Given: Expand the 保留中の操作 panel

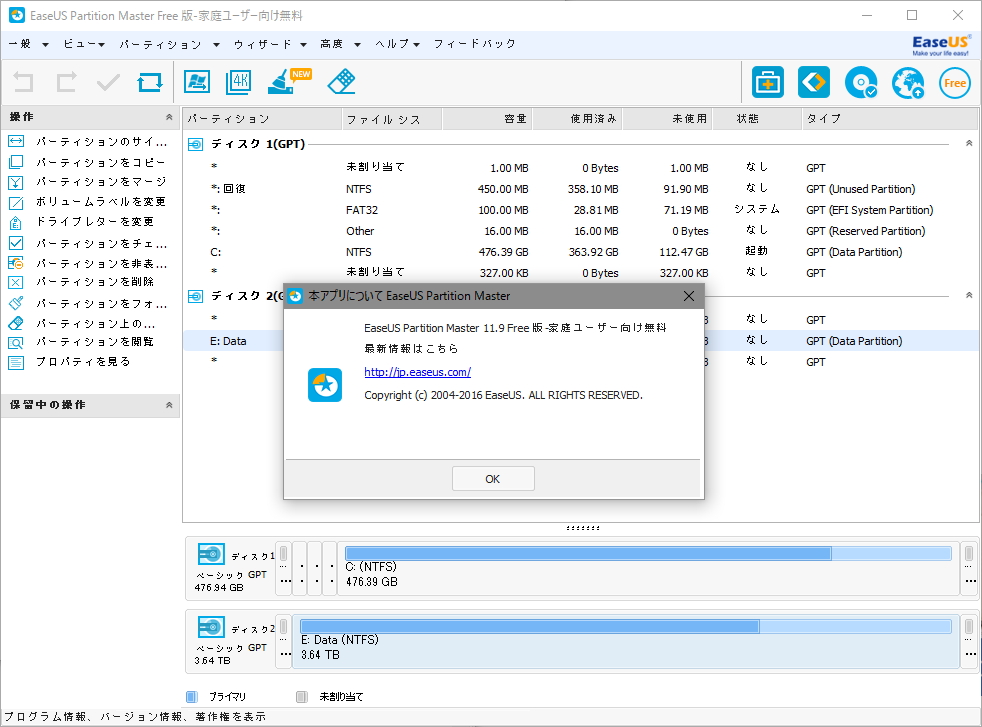Looking at the screenshot, I should (x=169, y=405).
